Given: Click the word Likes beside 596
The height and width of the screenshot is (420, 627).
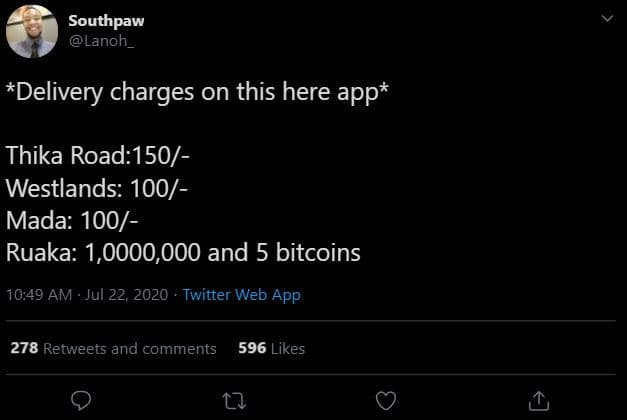Looking at the screenshot, I should (287, 348).
